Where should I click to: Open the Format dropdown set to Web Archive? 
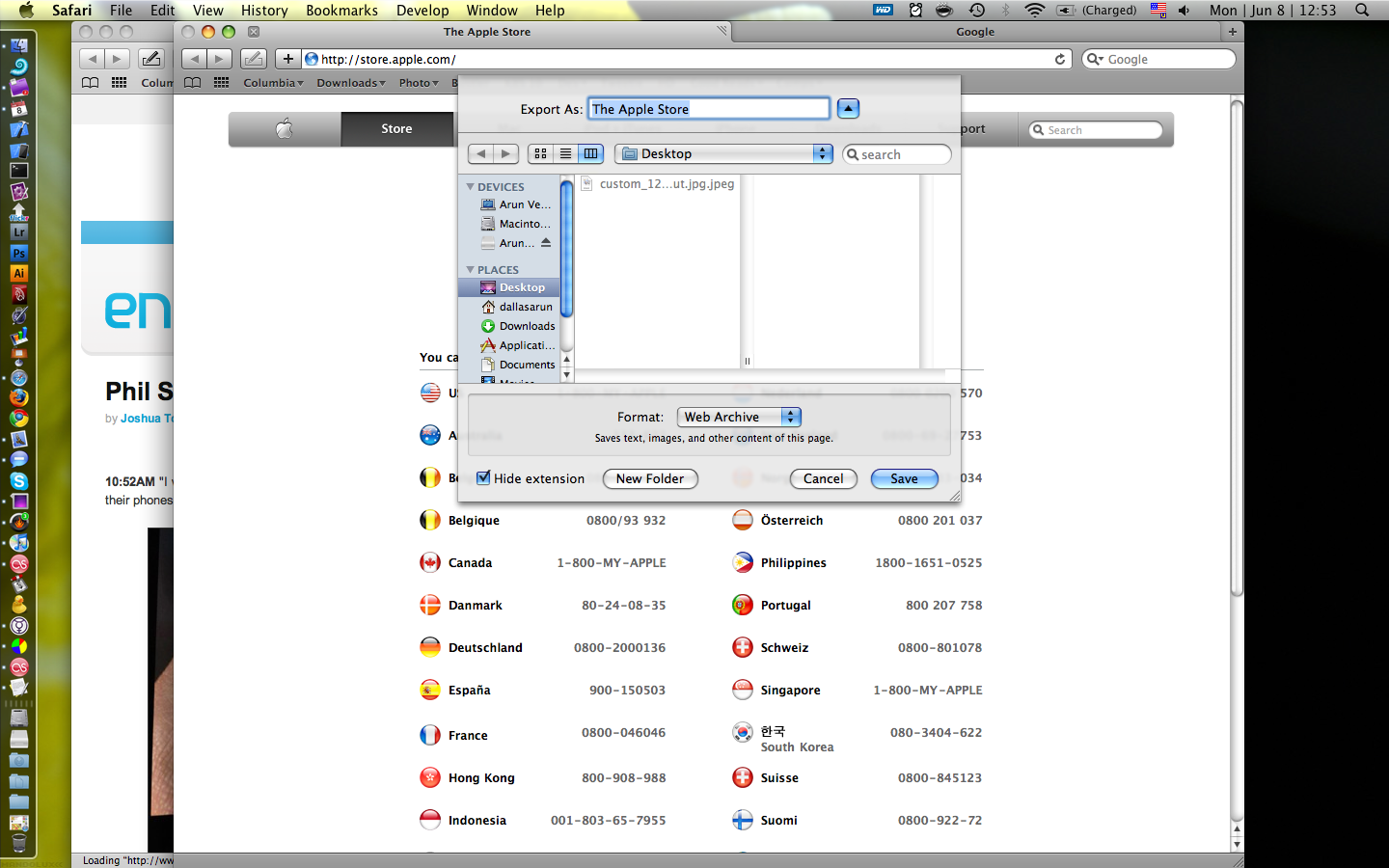coord(739,417)
